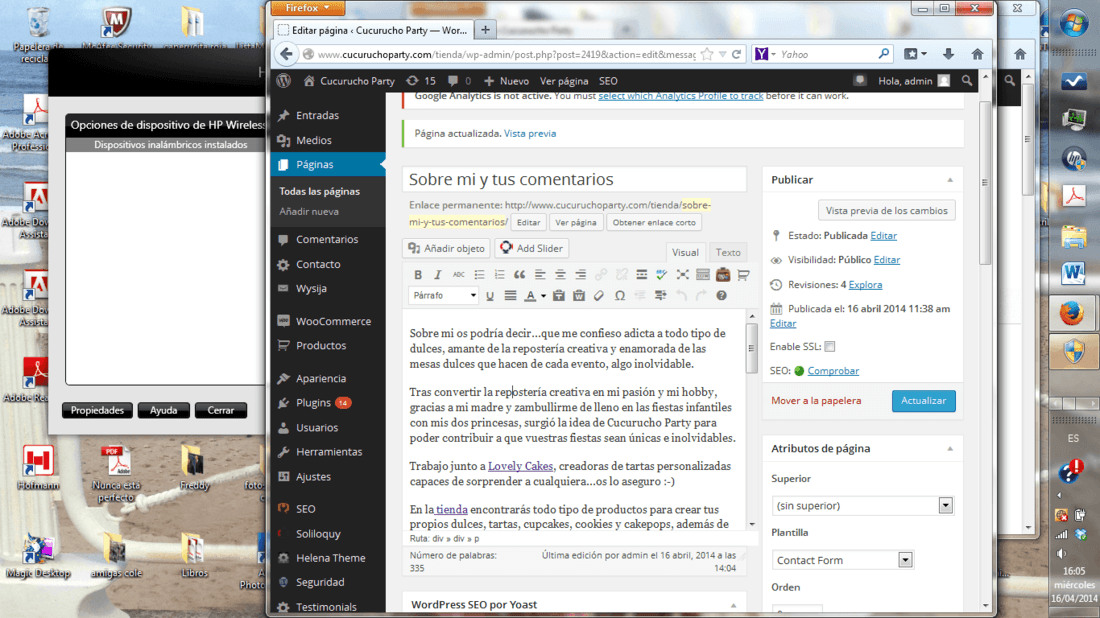Insert a bulleted list
This screenshot has height=618, width=1100.
(479, 275)
